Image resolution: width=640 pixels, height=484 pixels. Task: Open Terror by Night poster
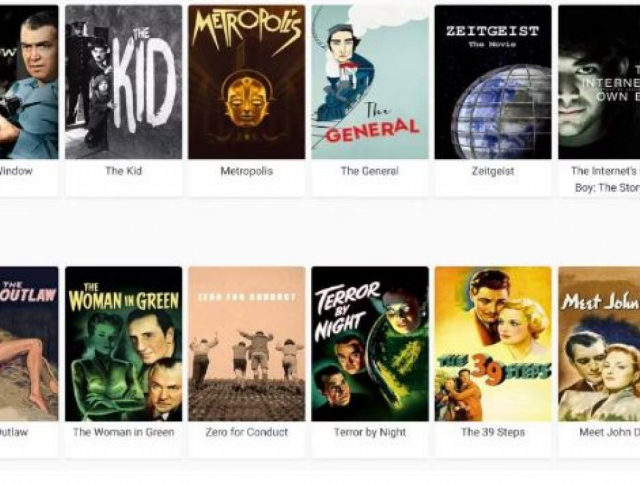(370, 344)
